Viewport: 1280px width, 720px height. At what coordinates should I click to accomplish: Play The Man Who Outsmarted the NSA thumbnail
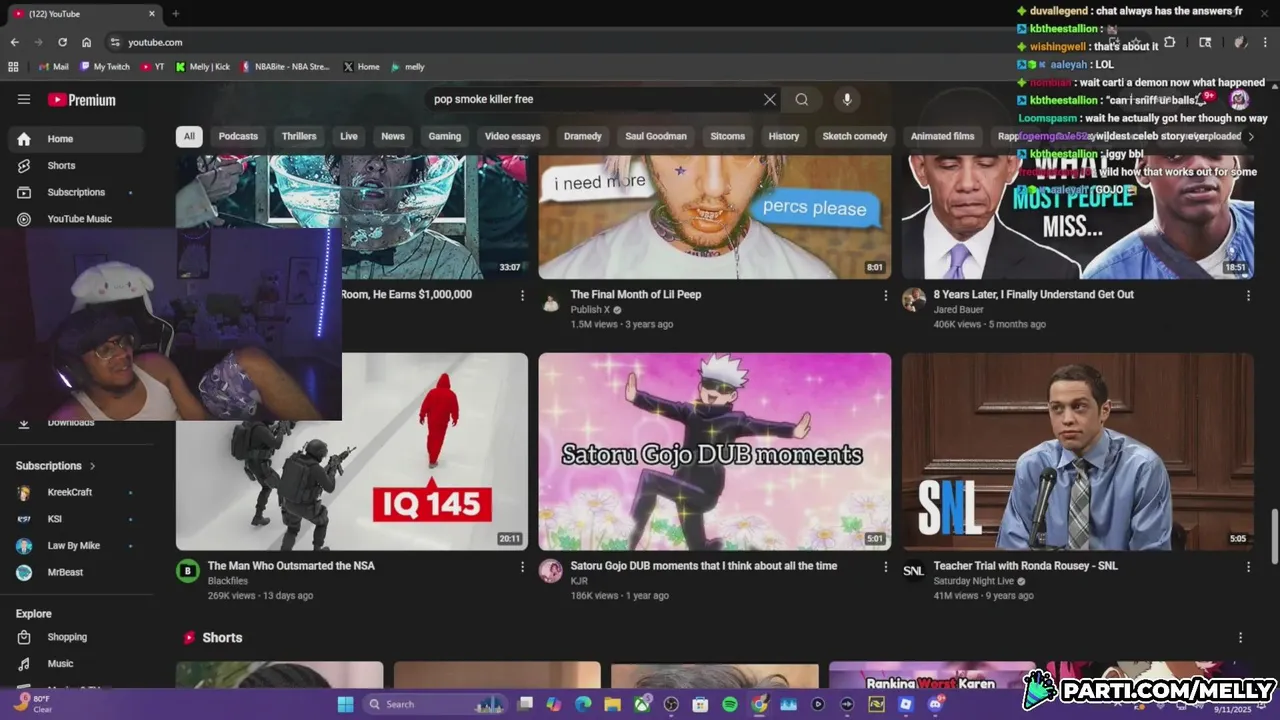352,451
